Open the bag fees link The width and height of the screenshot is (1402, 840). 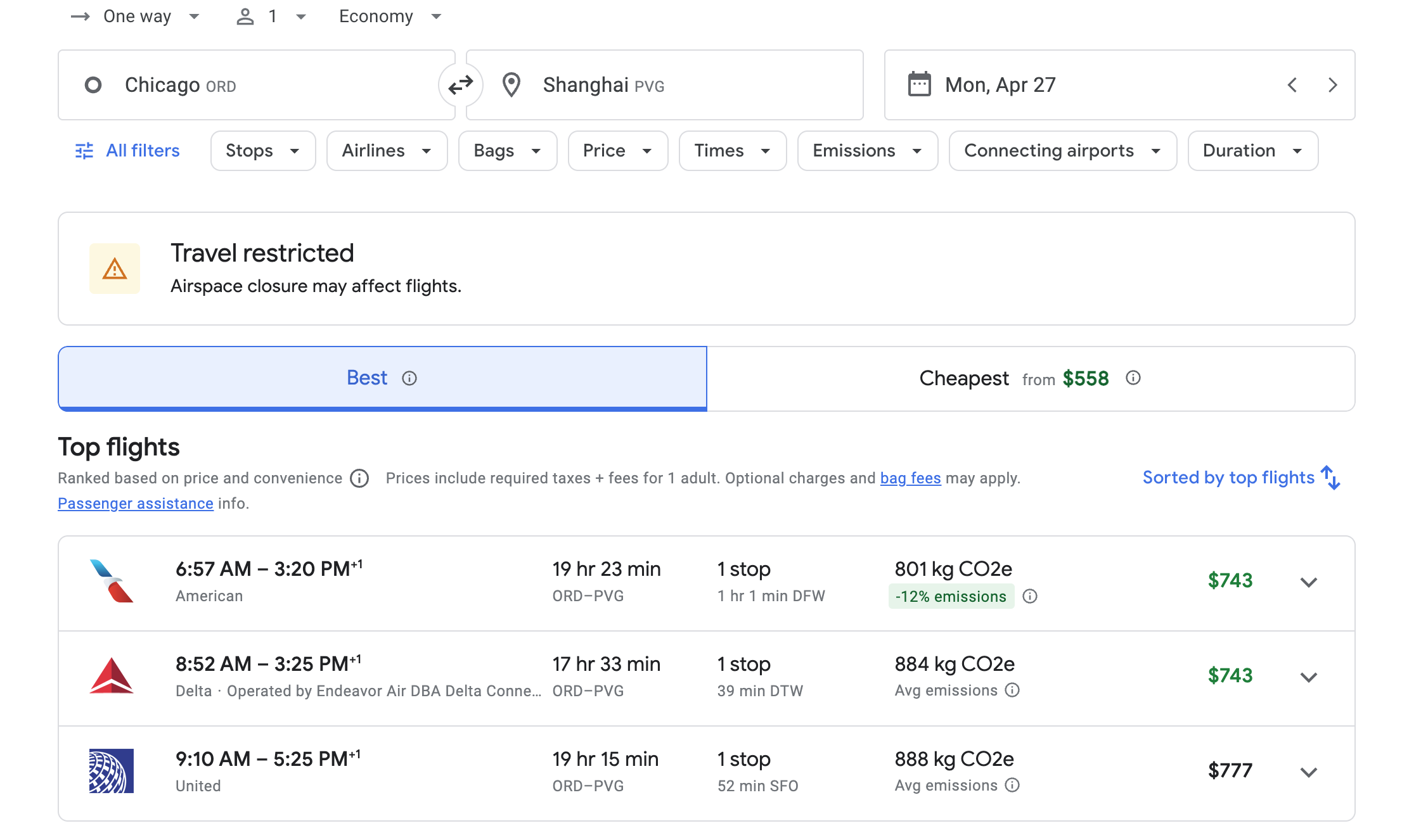coord(910,478)
